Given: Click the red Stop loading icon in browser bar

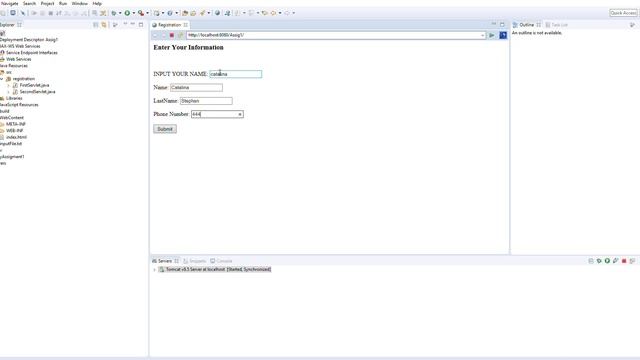Looking at the screenshot, I should pyautogui.click(x=172, y=36).
